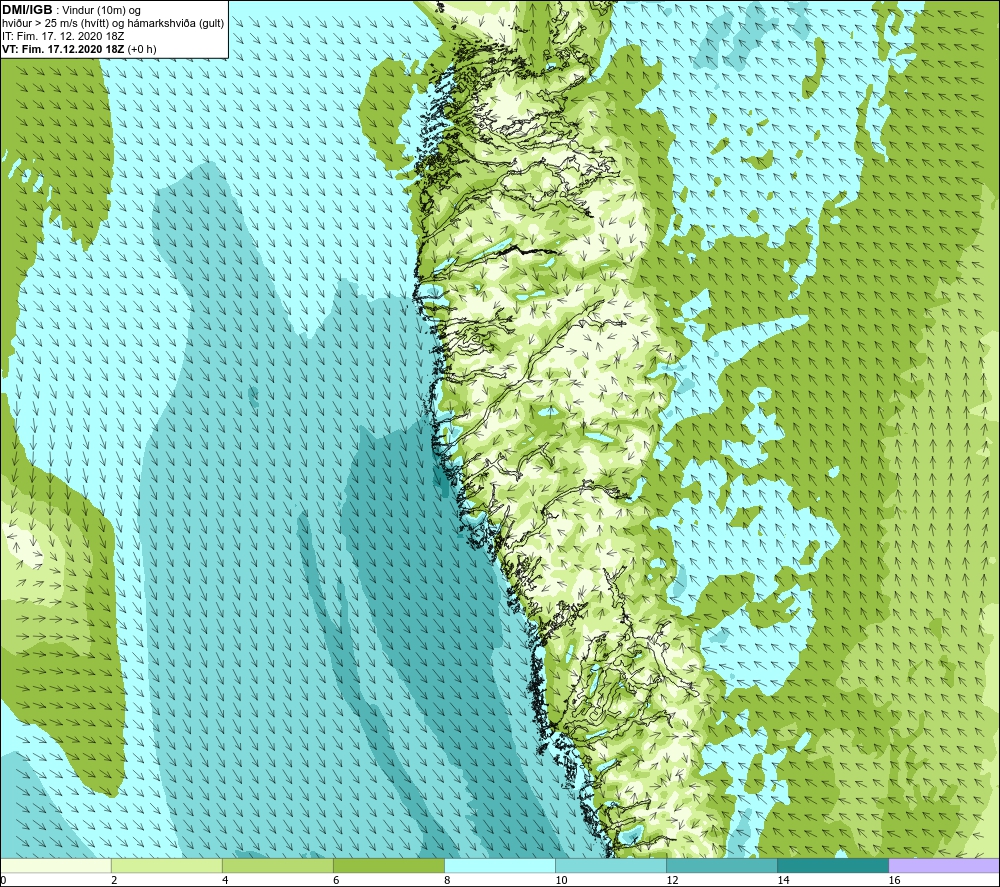Click legend tick label '16'
1000x887 pixels.
[894, 880]
